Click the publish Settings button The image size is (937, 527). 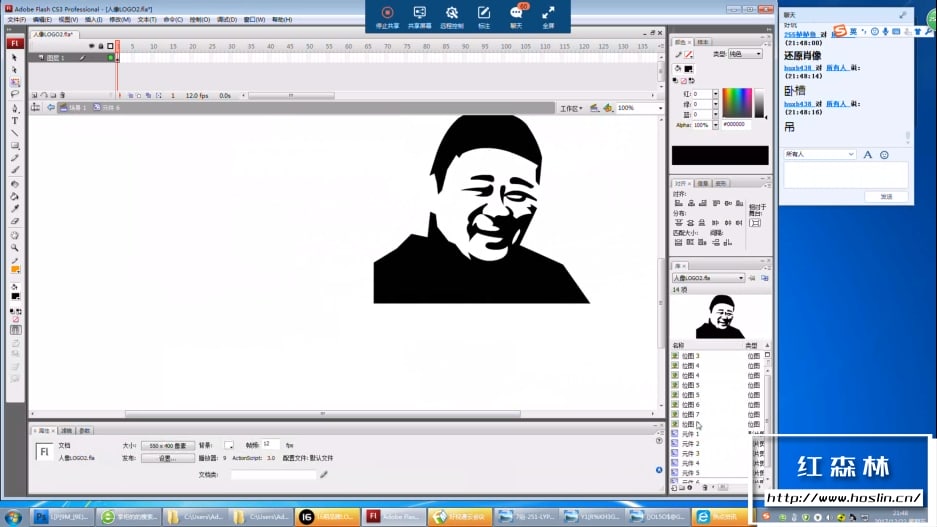[168, 458]
